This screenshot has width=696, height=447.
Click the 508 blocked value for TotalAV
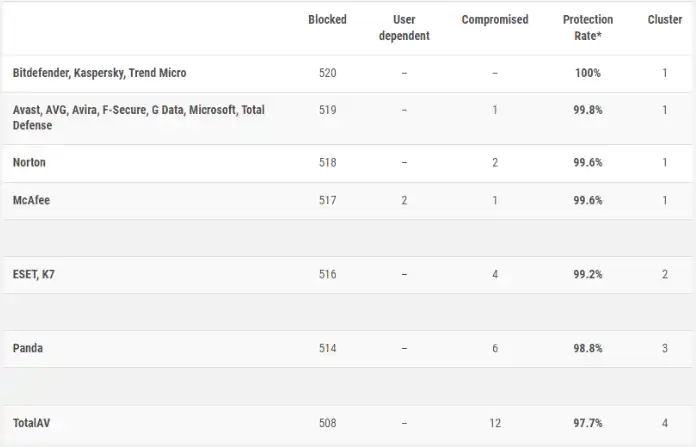[328, 423]
